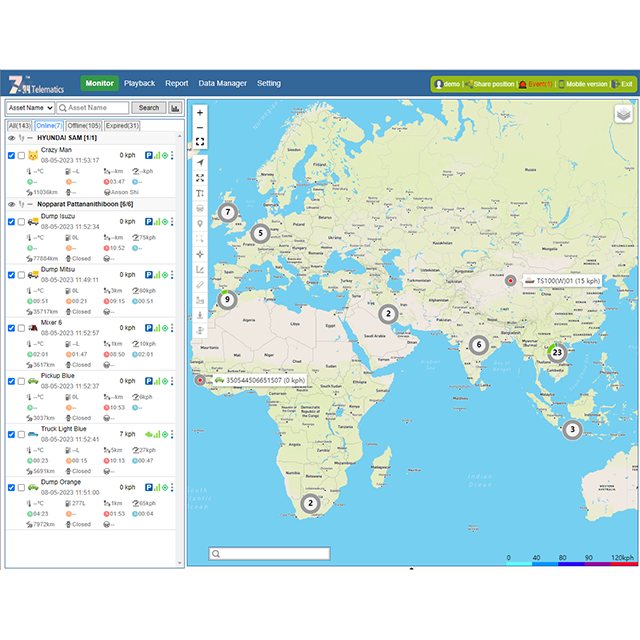
Task: Switch to the All(143) tab
Action: (x=20, y=126)
